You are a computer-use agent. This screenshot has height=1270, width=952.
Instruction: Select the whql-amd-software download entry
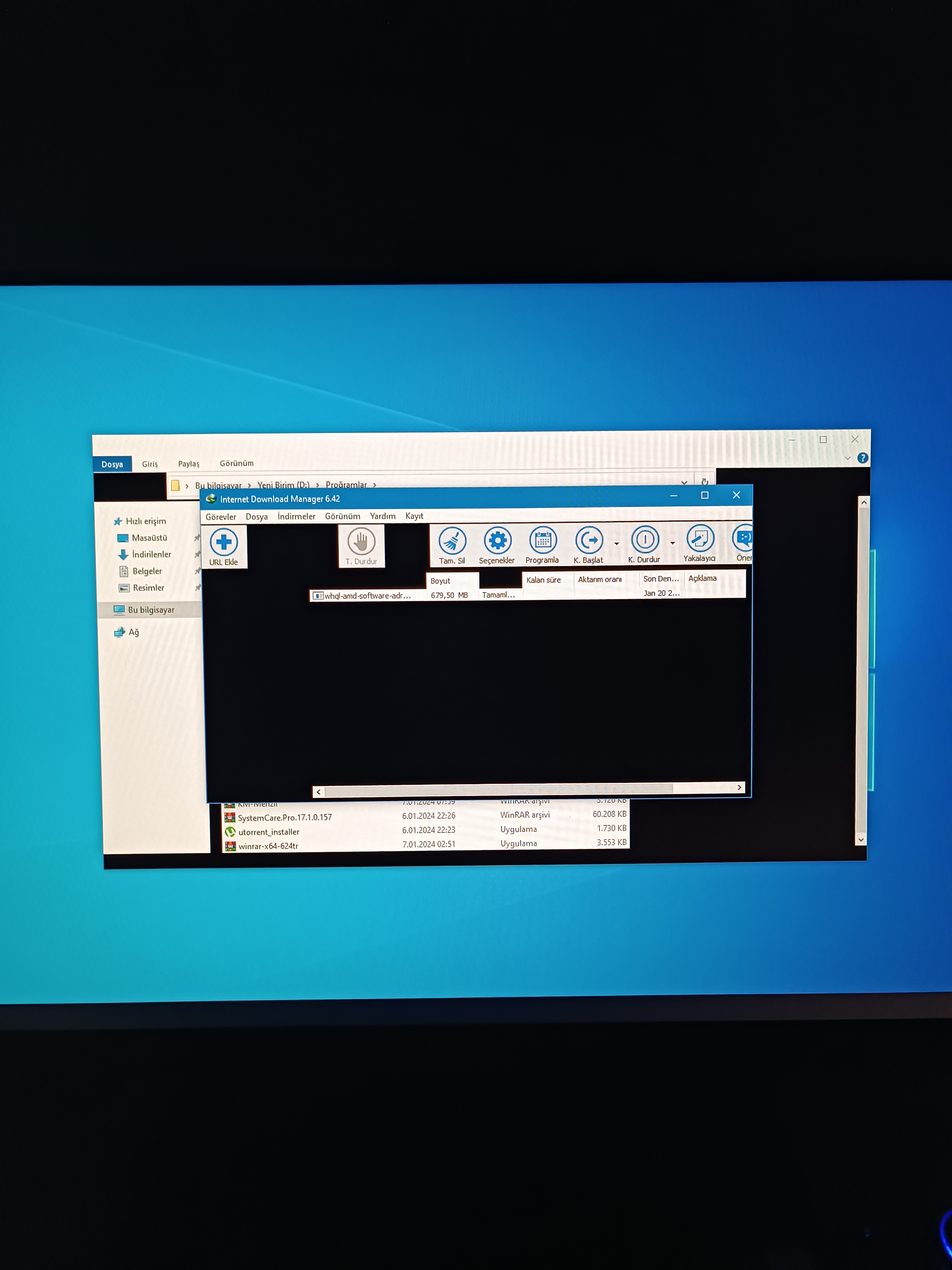pos(367,595)
